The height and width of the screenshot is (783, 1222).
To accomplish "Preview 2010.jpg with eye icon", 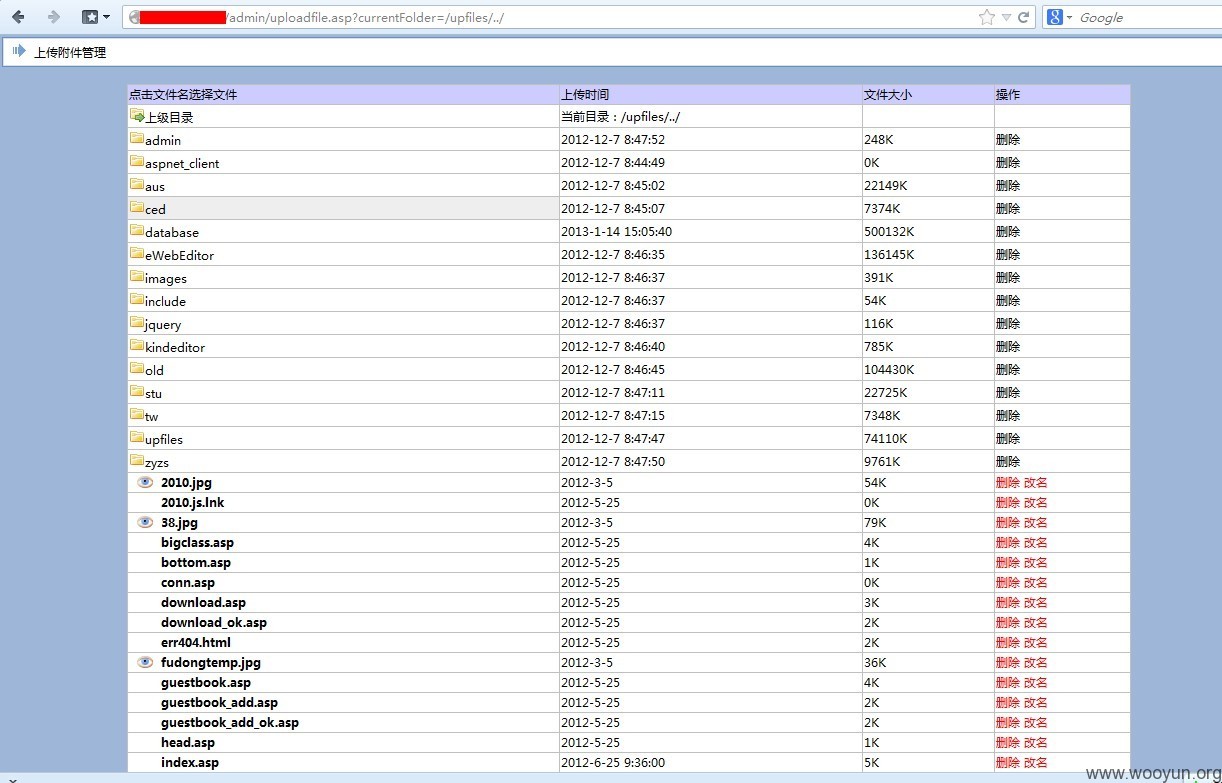I will [x=145, y=482].
